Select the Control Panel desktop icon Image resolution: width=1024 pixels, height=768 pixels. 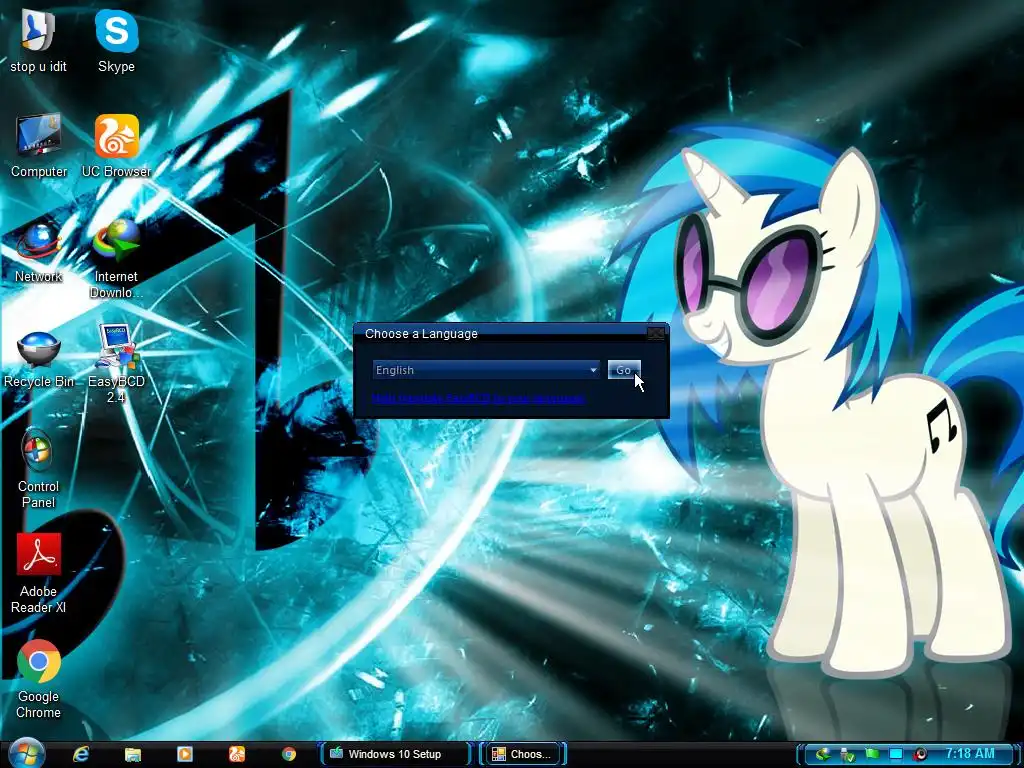click(38, 469)
